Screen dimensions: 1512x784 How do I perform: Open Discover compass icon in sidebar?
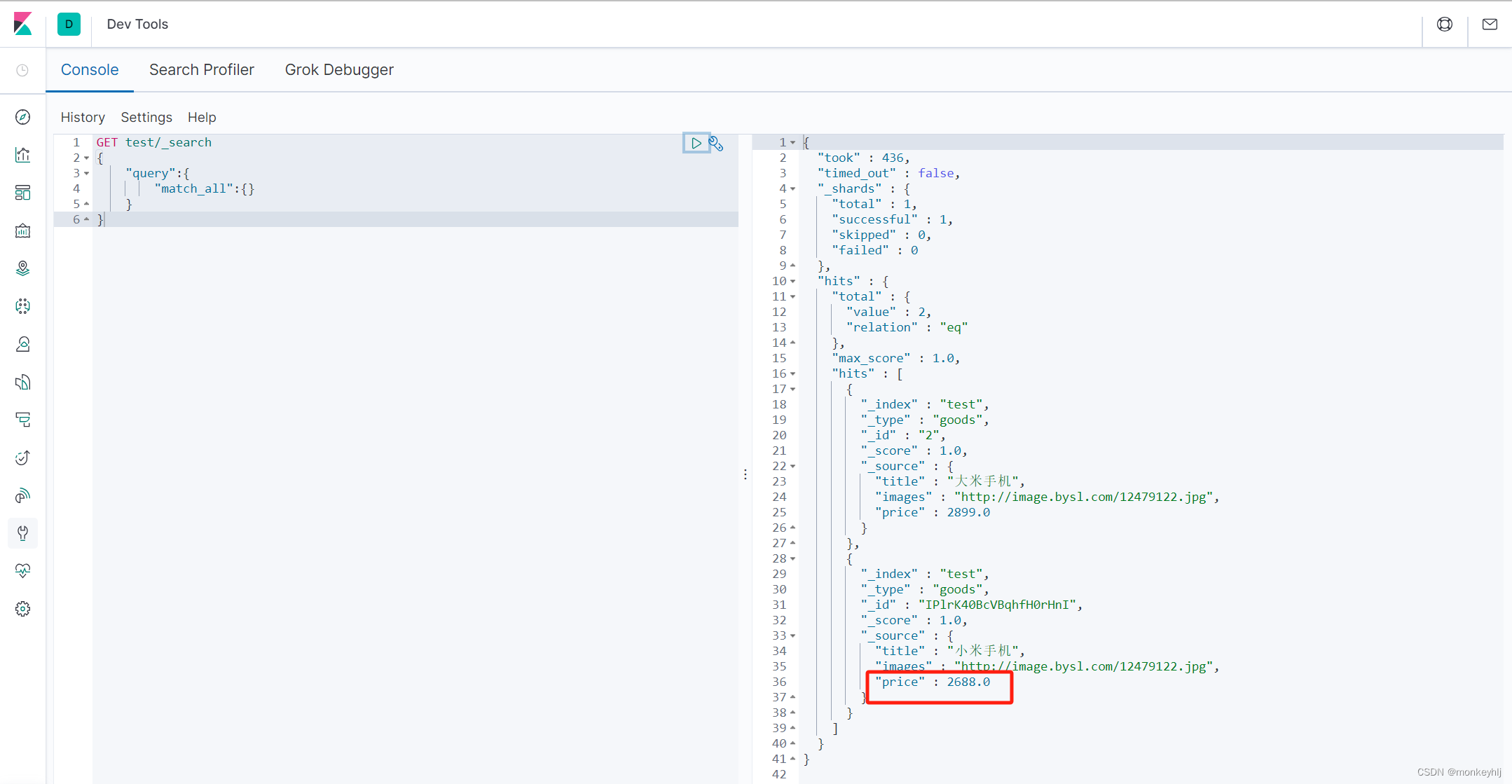tap(22, 117)
